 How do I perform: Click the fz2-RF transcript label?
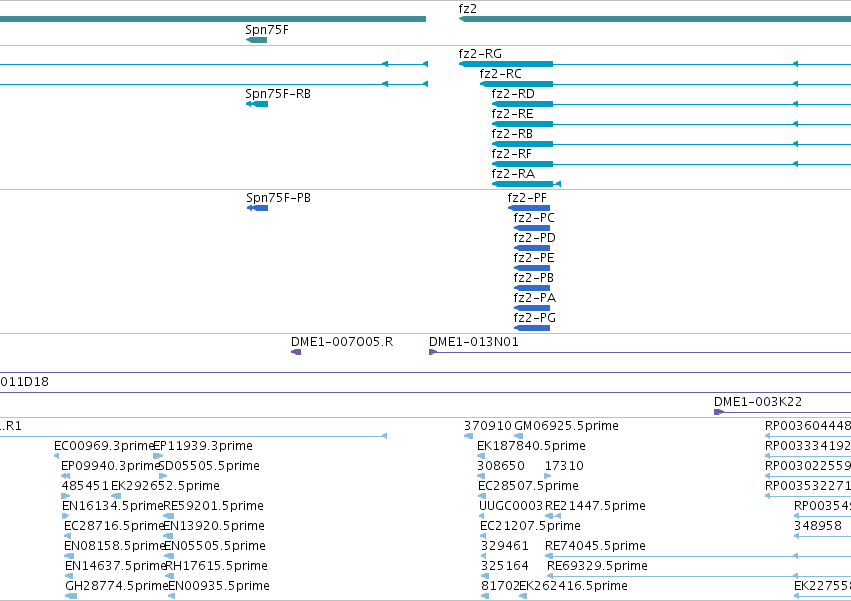coord(512,154)
